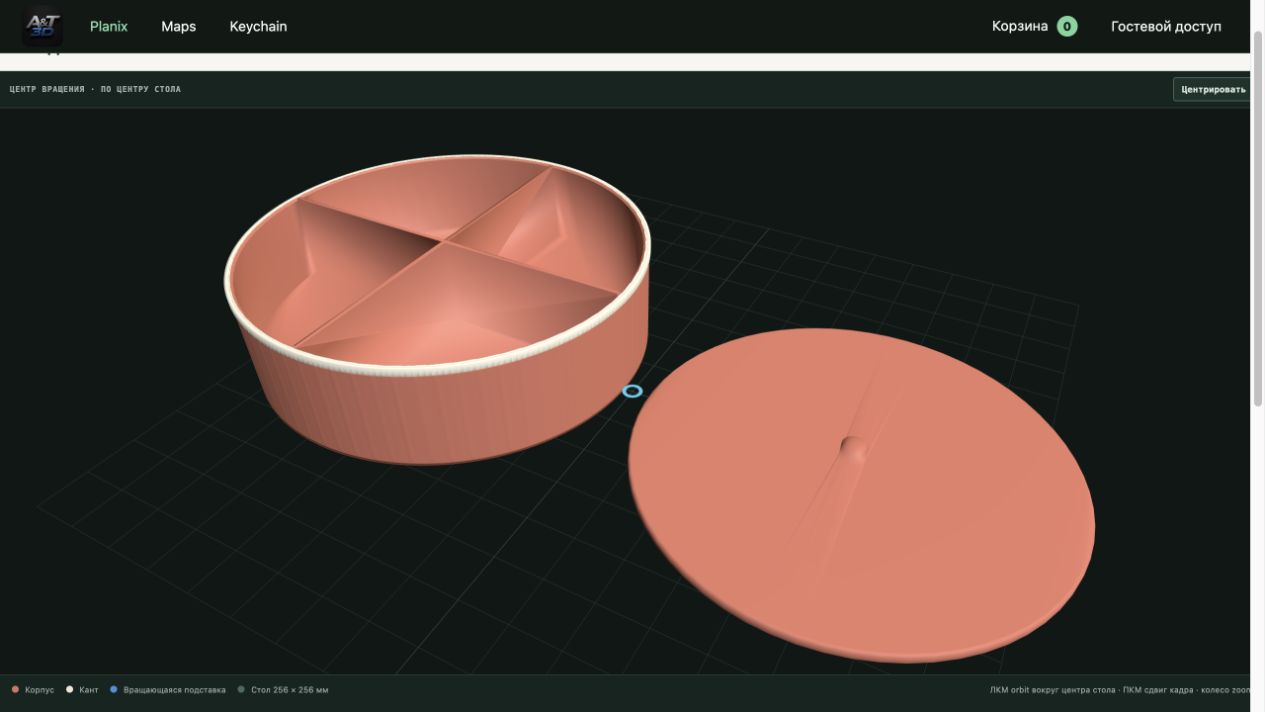Select the Корпус legend label

pos(39,690)
